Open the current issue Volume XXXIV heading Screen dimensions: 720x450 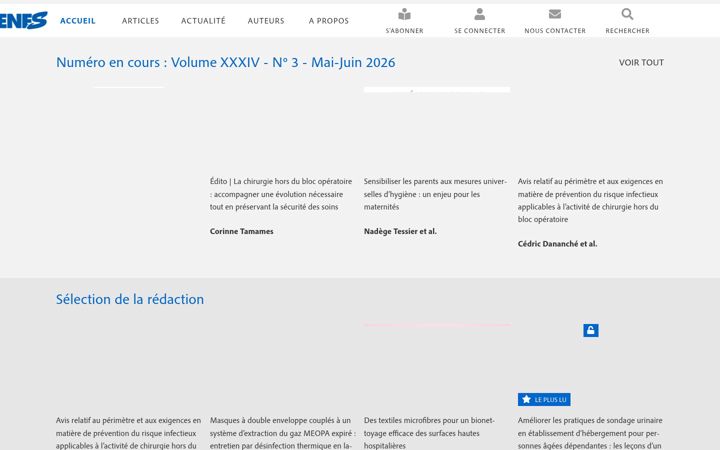225,62
